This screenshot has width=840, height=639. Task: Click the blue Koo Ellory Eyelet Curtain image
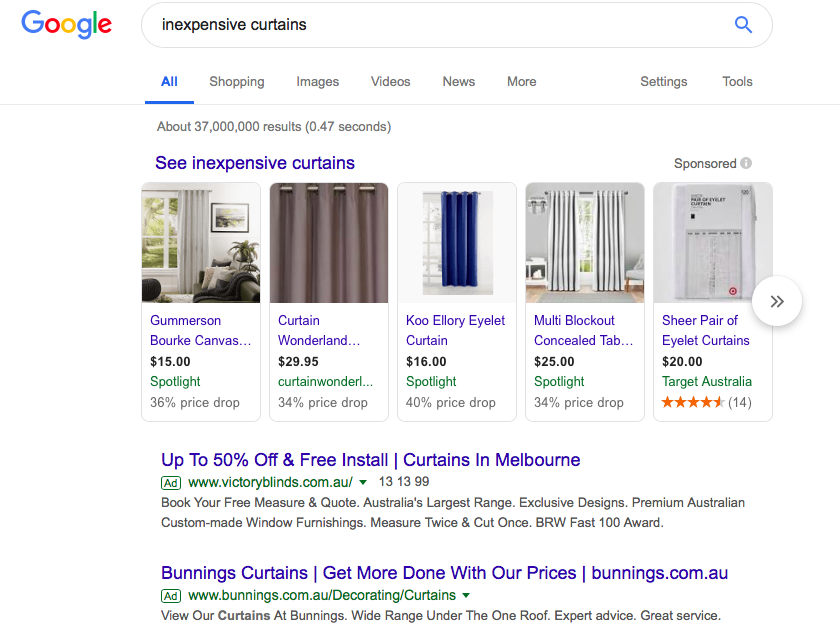[x=457, y=243]
